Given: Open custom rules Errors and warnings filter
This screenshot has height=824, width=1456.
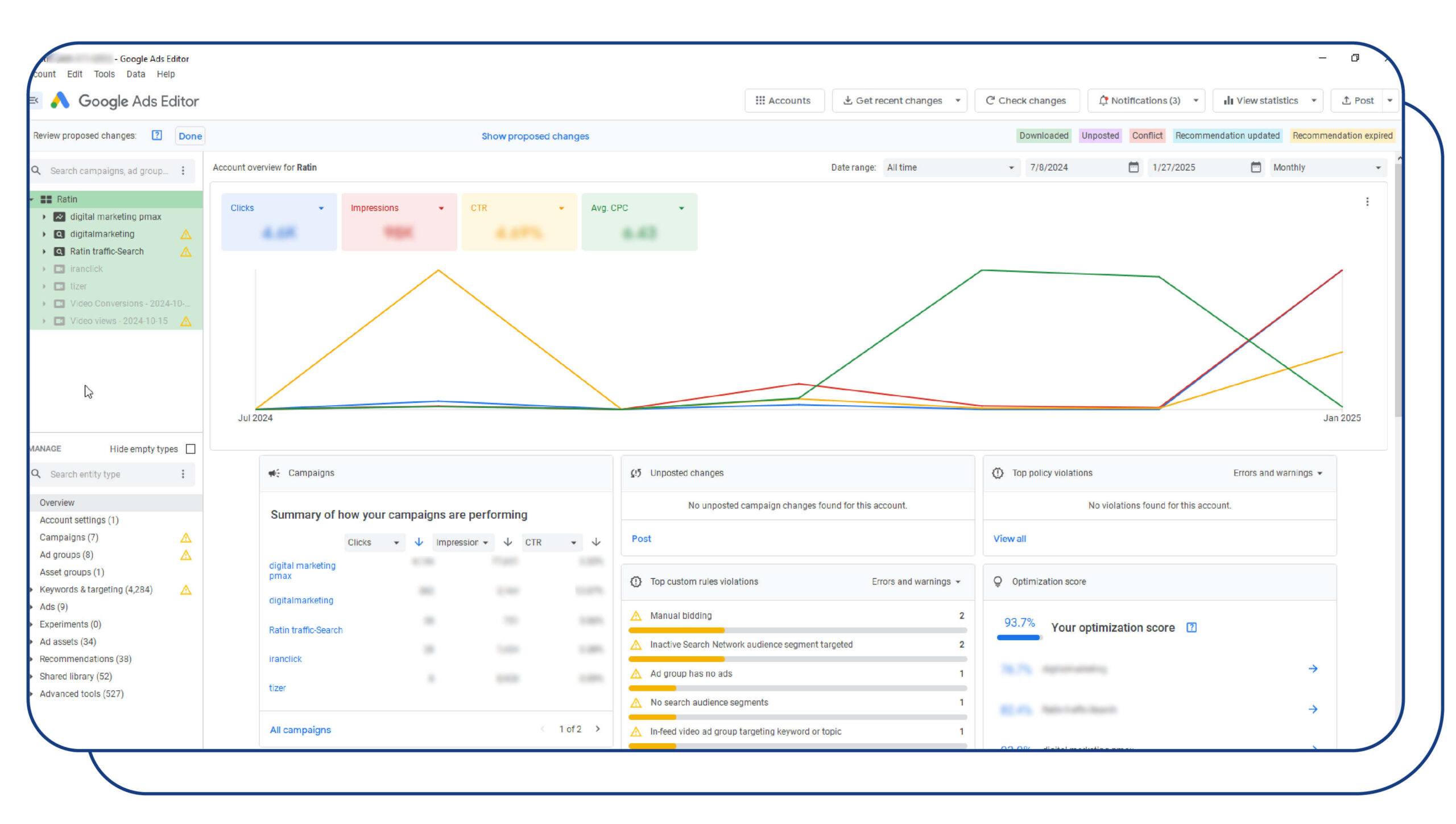Looking at the screenshot, I should tap(916, 582).
